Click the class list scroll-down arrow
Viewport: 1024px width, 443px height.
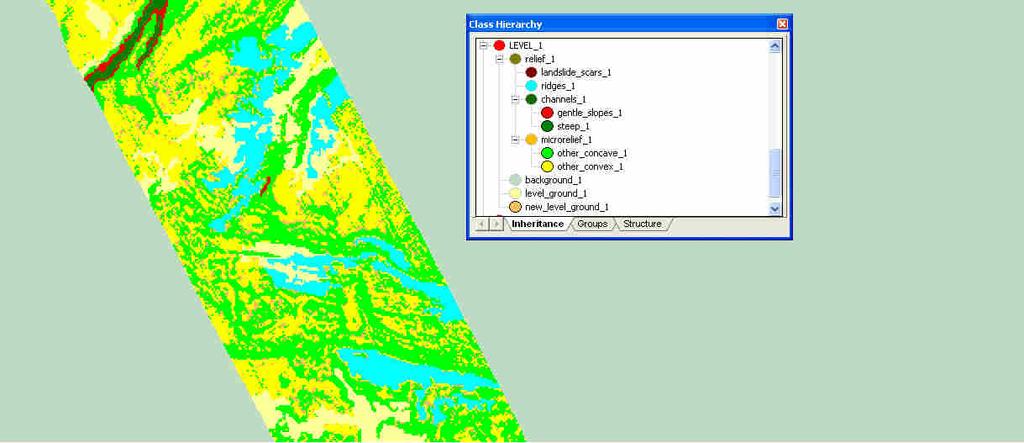[x=775, y=209]
